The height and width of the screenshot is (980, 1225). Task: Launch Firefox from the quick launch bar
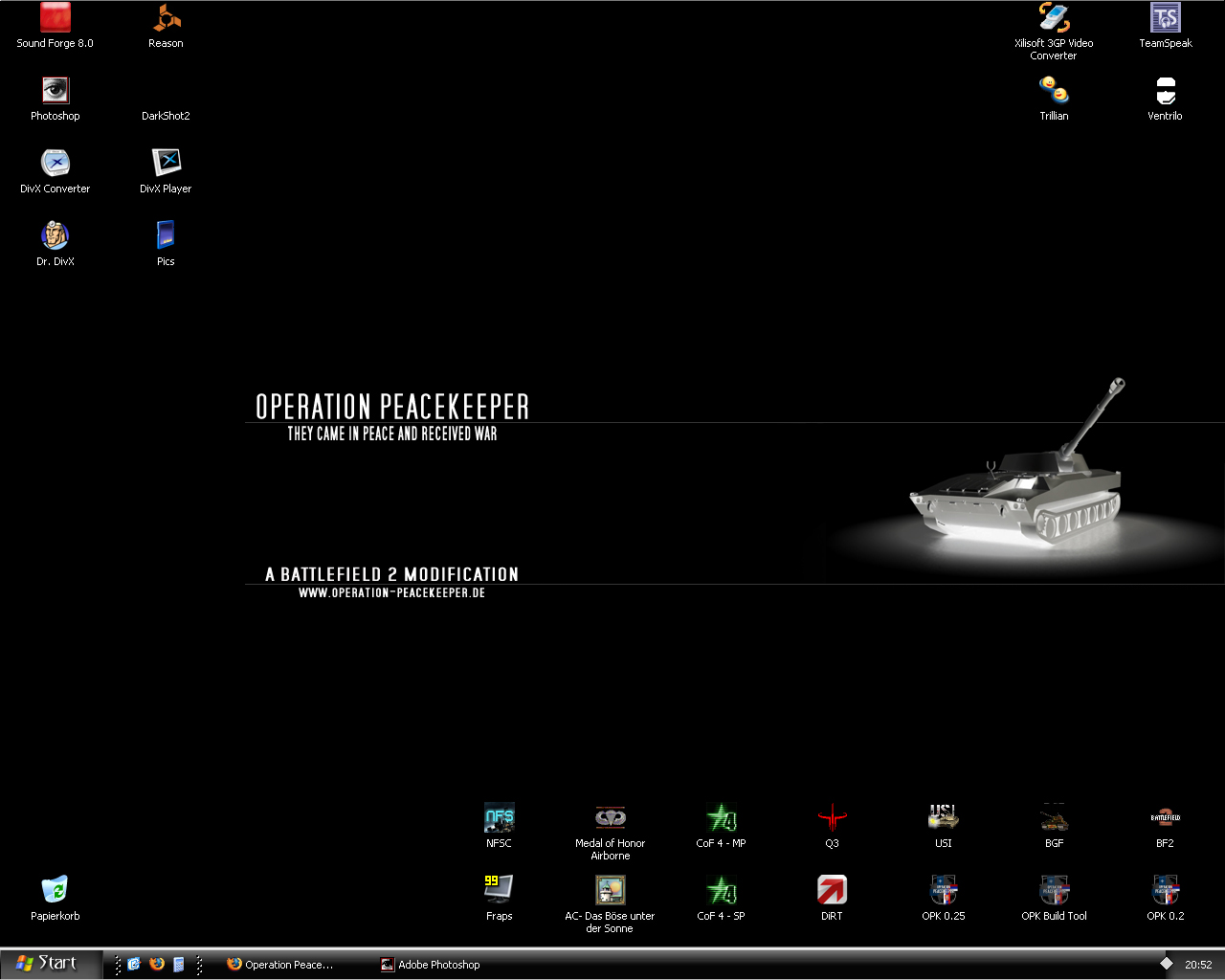click(x=156, y=964)
